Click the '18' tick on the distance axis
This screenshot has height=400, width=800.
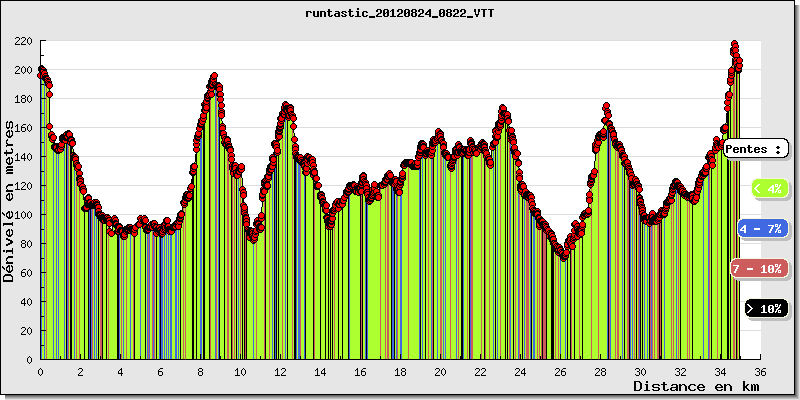pos(400,370)
